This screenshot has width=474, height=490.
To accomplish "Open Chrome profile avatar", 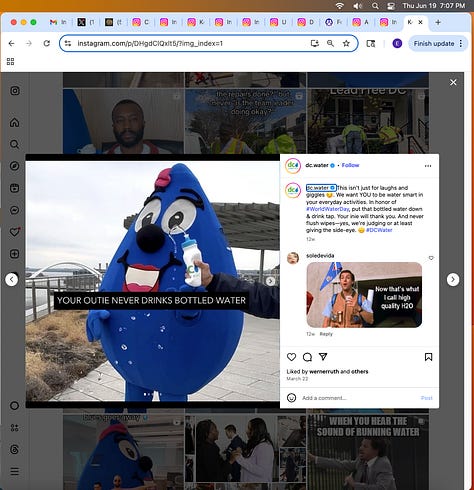I will pos(397,43).
